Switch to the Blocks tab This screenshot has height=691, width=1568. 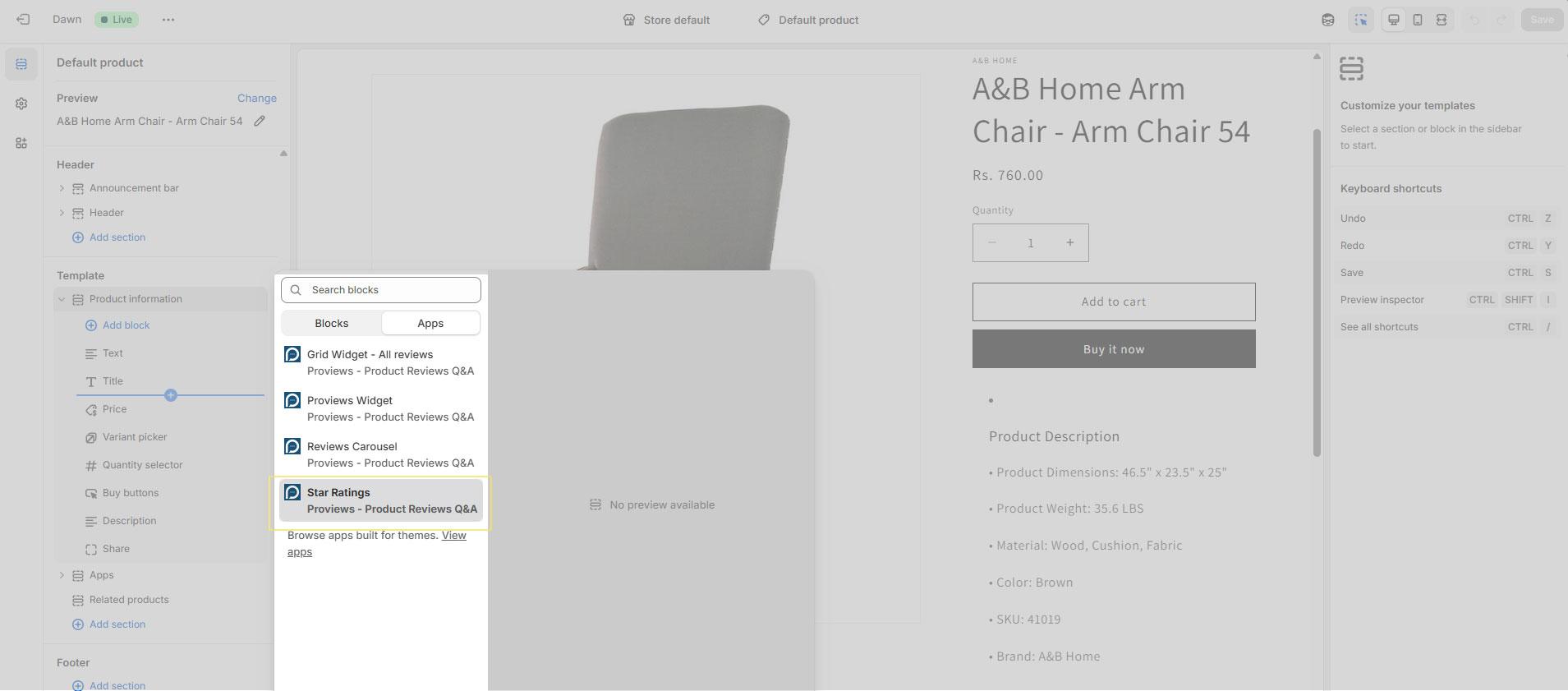(x=332, y=323)
